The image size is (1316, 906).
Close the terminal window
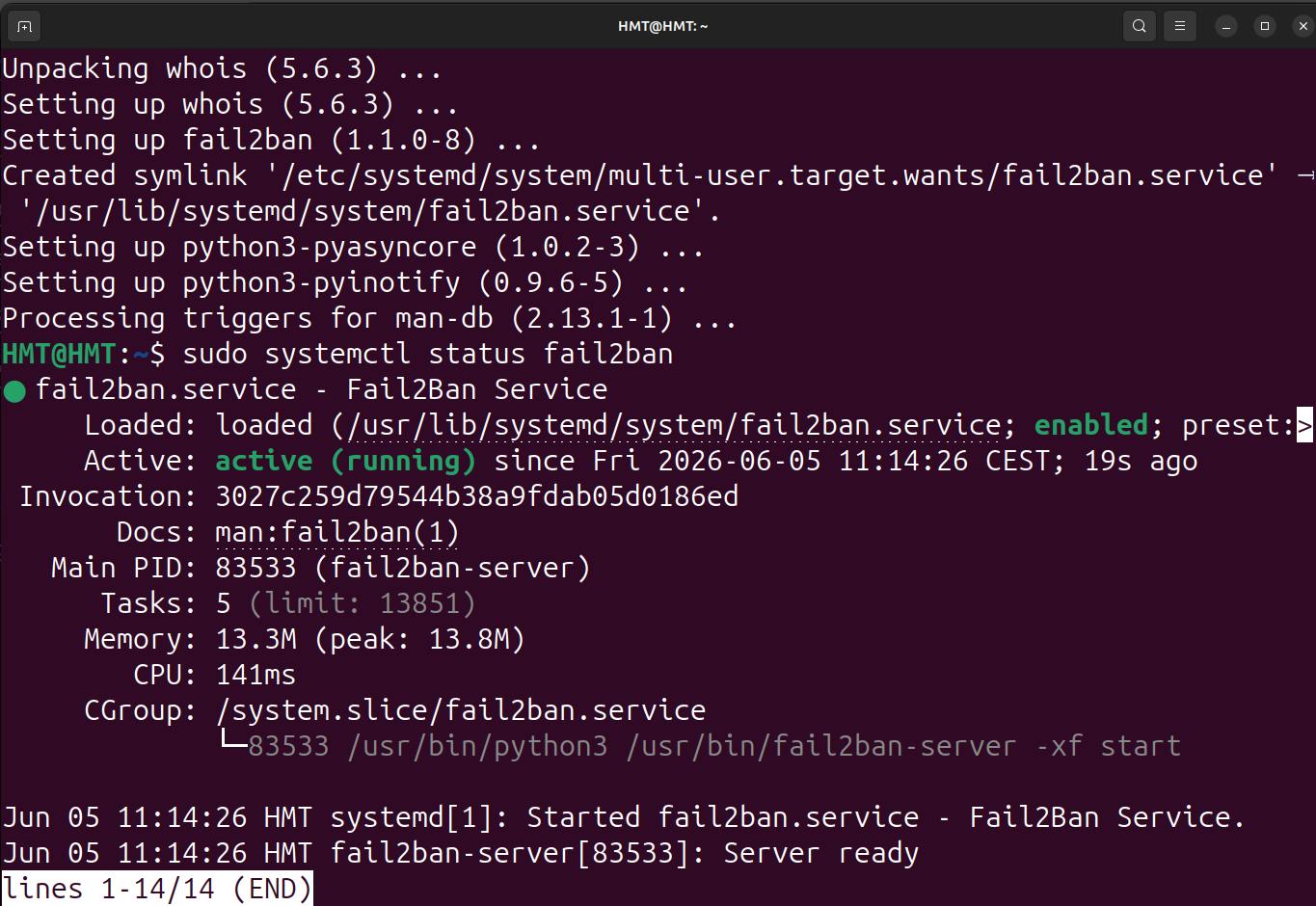[1303, 26]
